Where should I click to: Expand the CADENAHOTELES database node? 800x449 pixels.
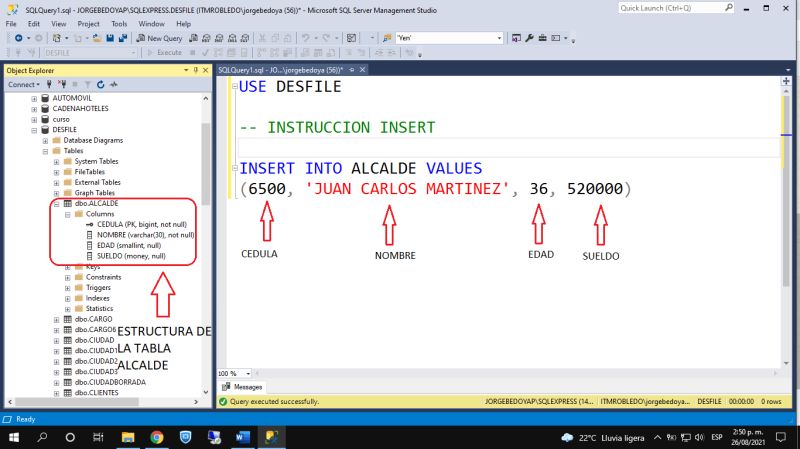point(34,109)
